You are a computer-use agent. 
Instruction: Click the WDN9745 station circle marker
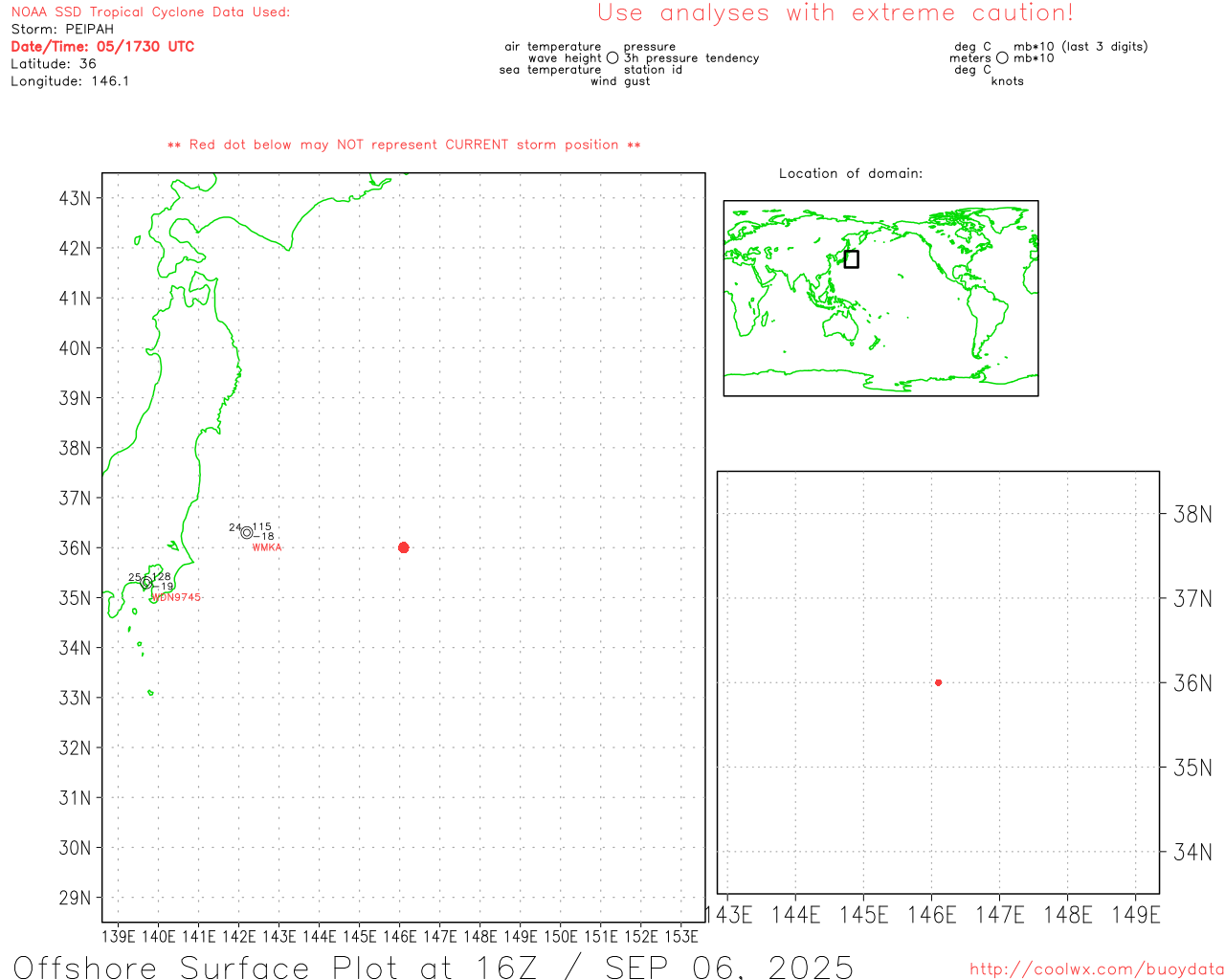[x=146, y=583]
